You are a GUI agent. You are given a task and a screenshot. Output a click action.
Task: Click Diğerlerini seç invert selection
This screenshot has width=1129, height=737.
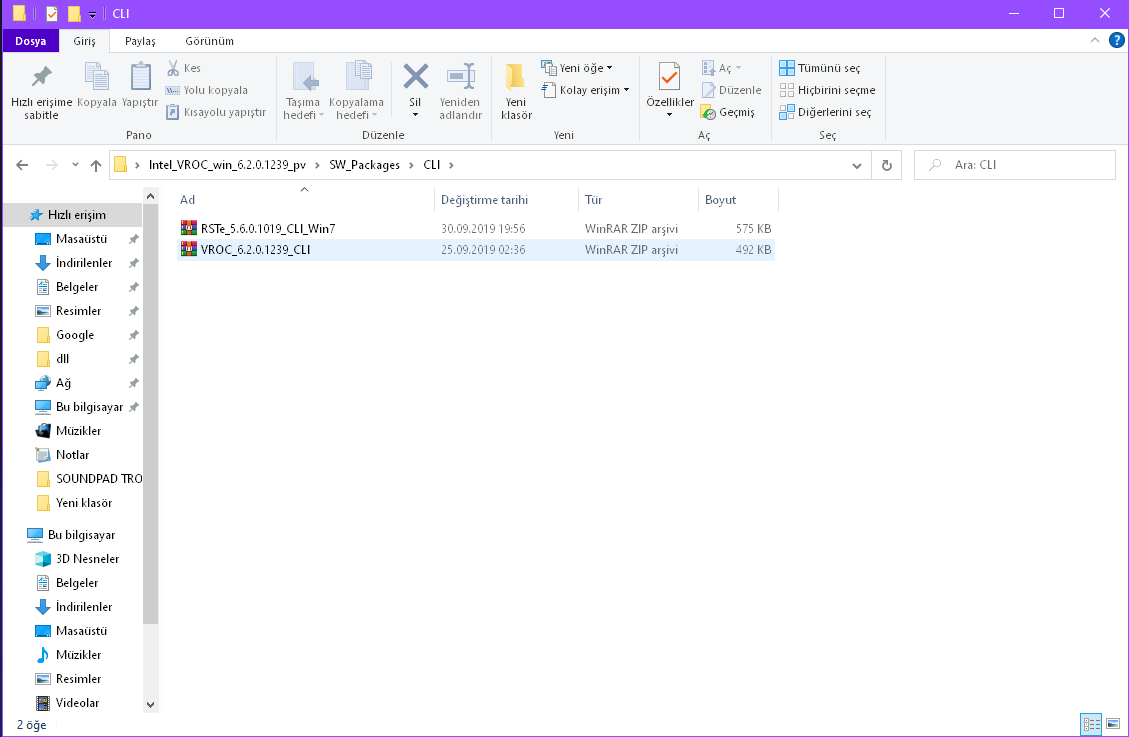(x=825, y=112)
